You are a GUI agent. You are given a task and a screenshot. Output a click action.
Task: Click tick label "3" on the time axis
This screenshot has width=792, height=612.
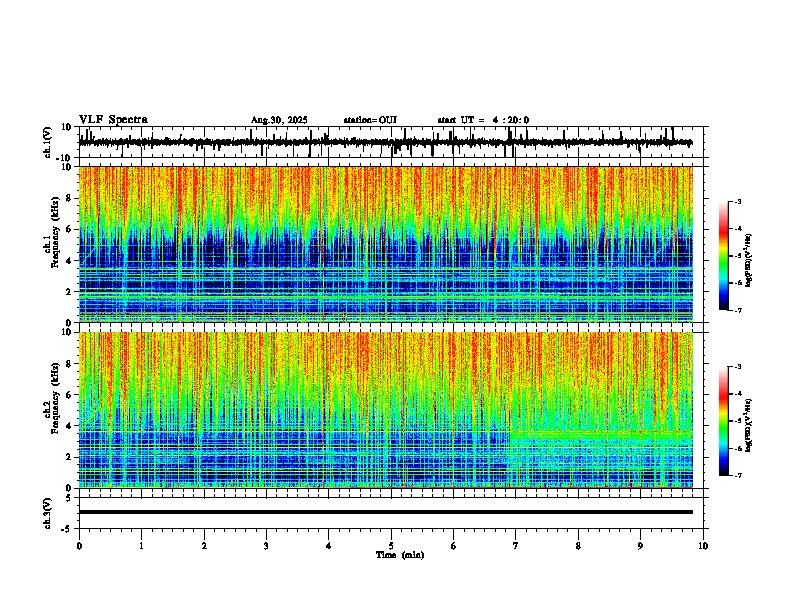point(266,546)
